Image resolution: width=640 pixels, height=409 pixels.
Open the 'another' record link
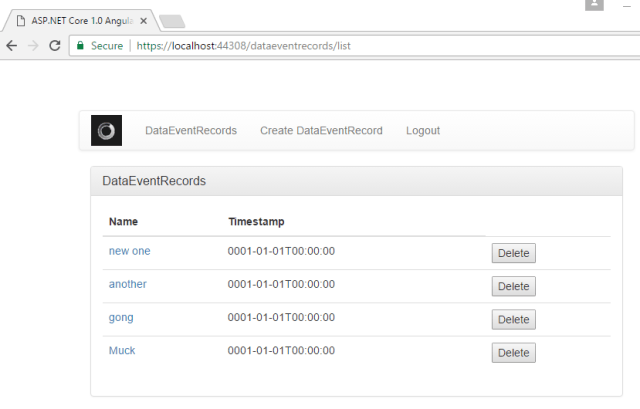coord(127,284)
